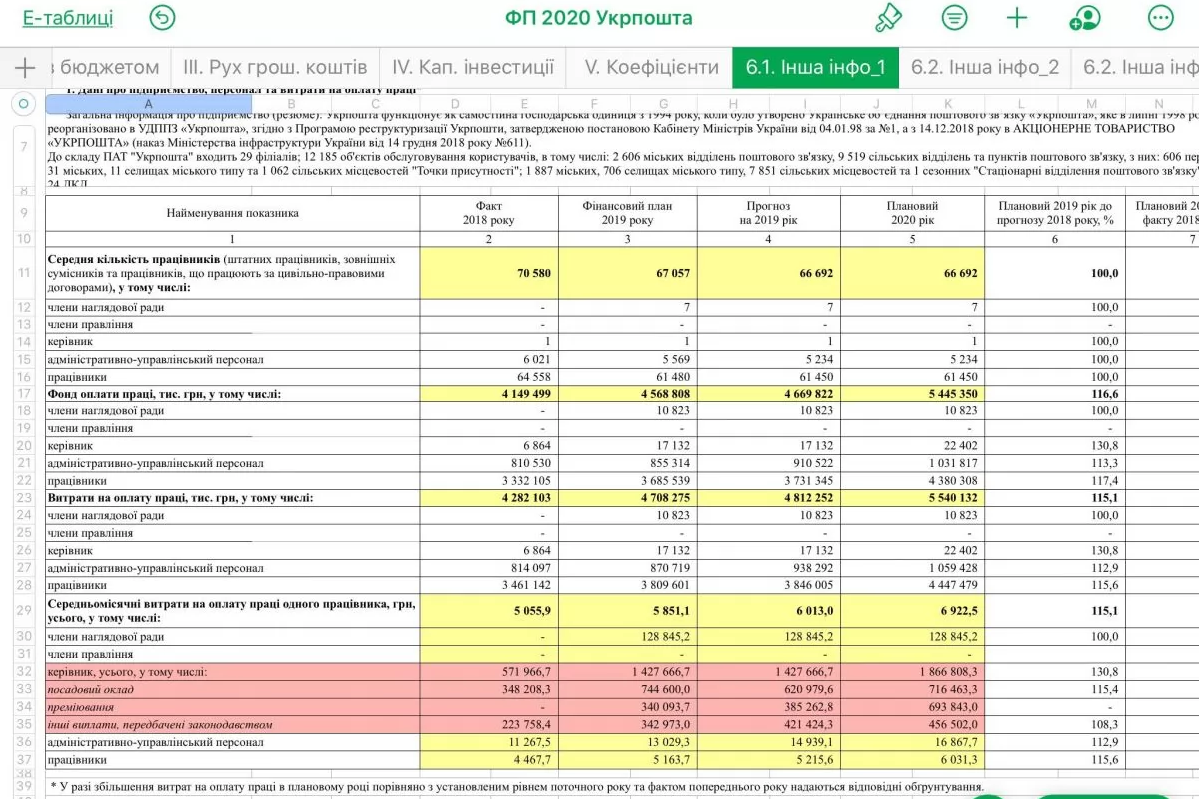
Task: Tap the document title ФП 2020 Укрпошта
Action: pyautogui.click(x=598, y=18)
